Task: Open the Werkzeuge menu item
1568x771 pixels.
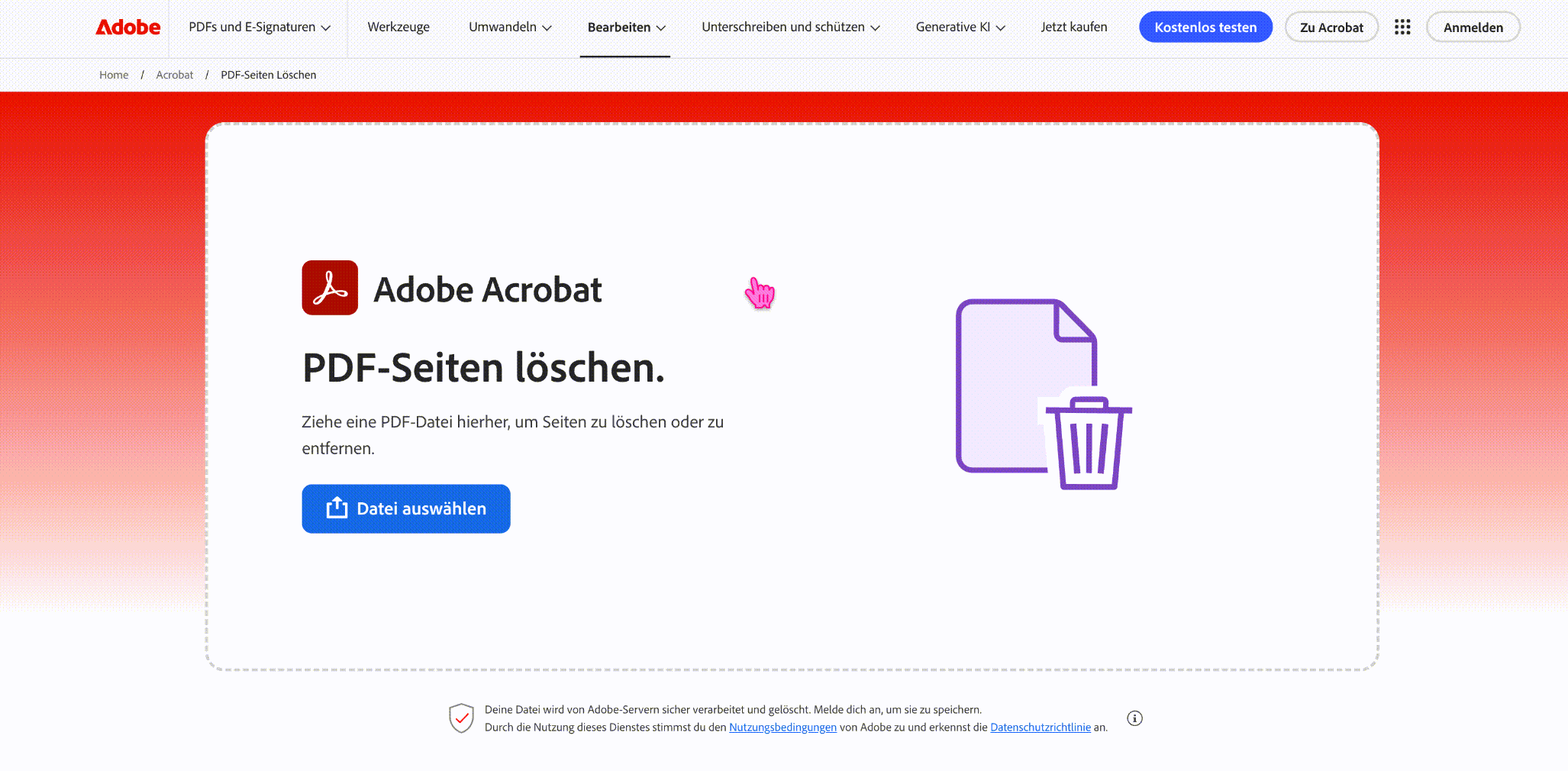Action: coord(398,27)
